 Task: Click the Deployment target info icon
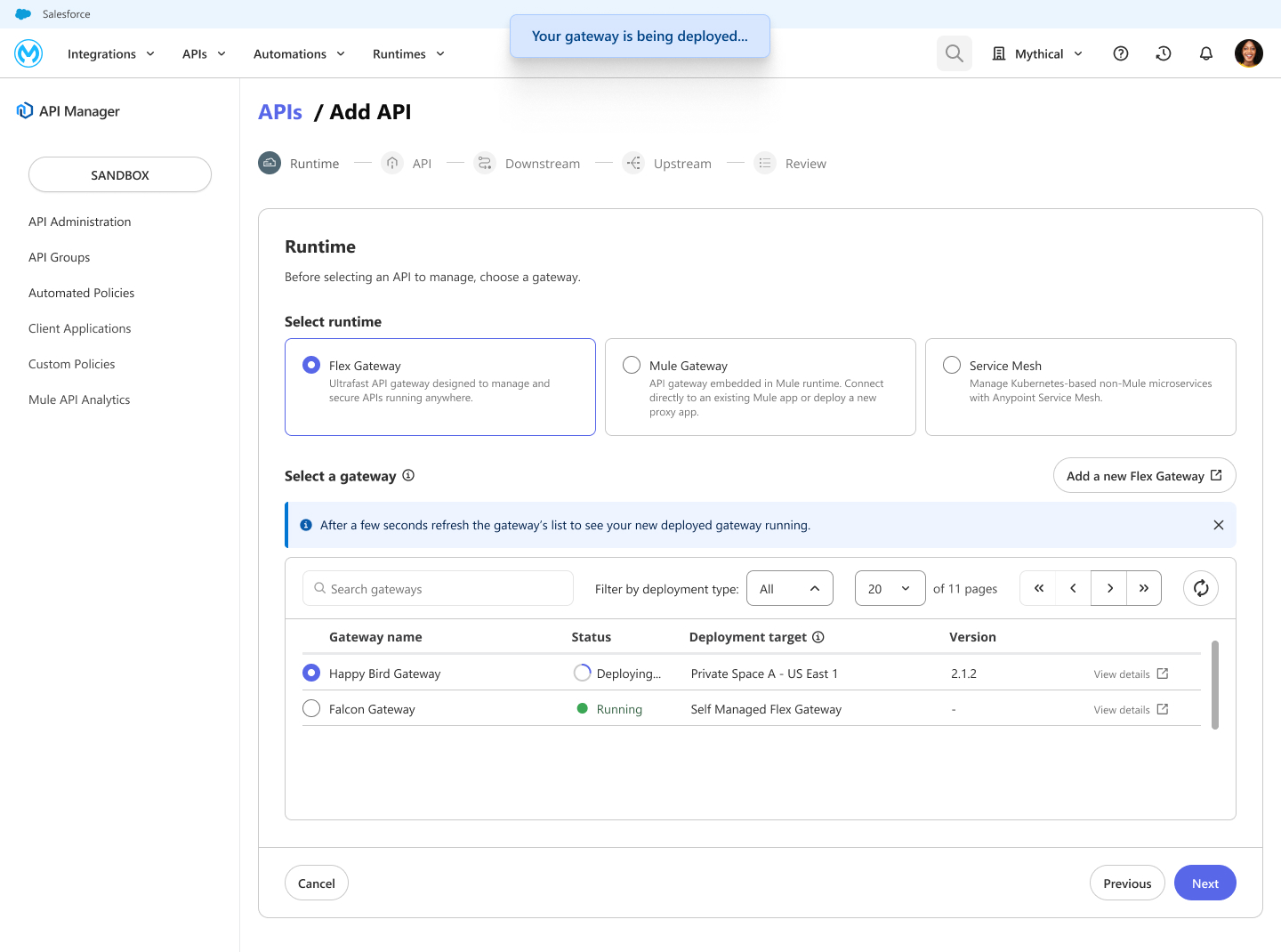818,637
